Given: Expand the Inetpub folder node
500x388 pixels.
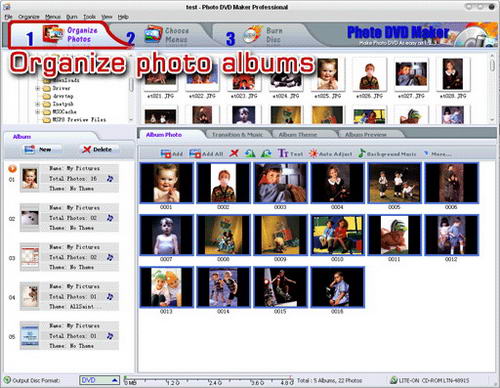Looking at the screenshot, I should (x=38, y=104).
